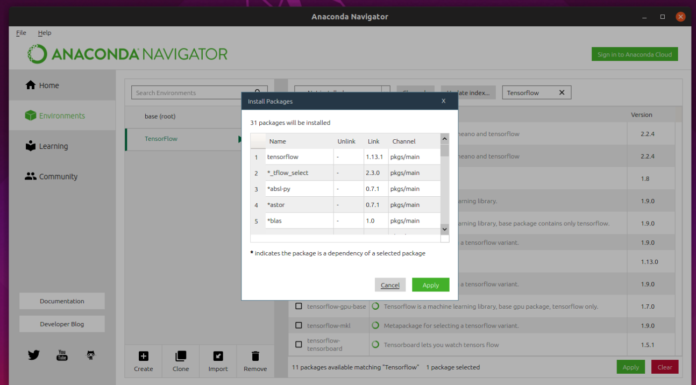Screen dimensions: 696x385
Task: Click Apply in the Install Packages dialog
Action: click(431, 285)
